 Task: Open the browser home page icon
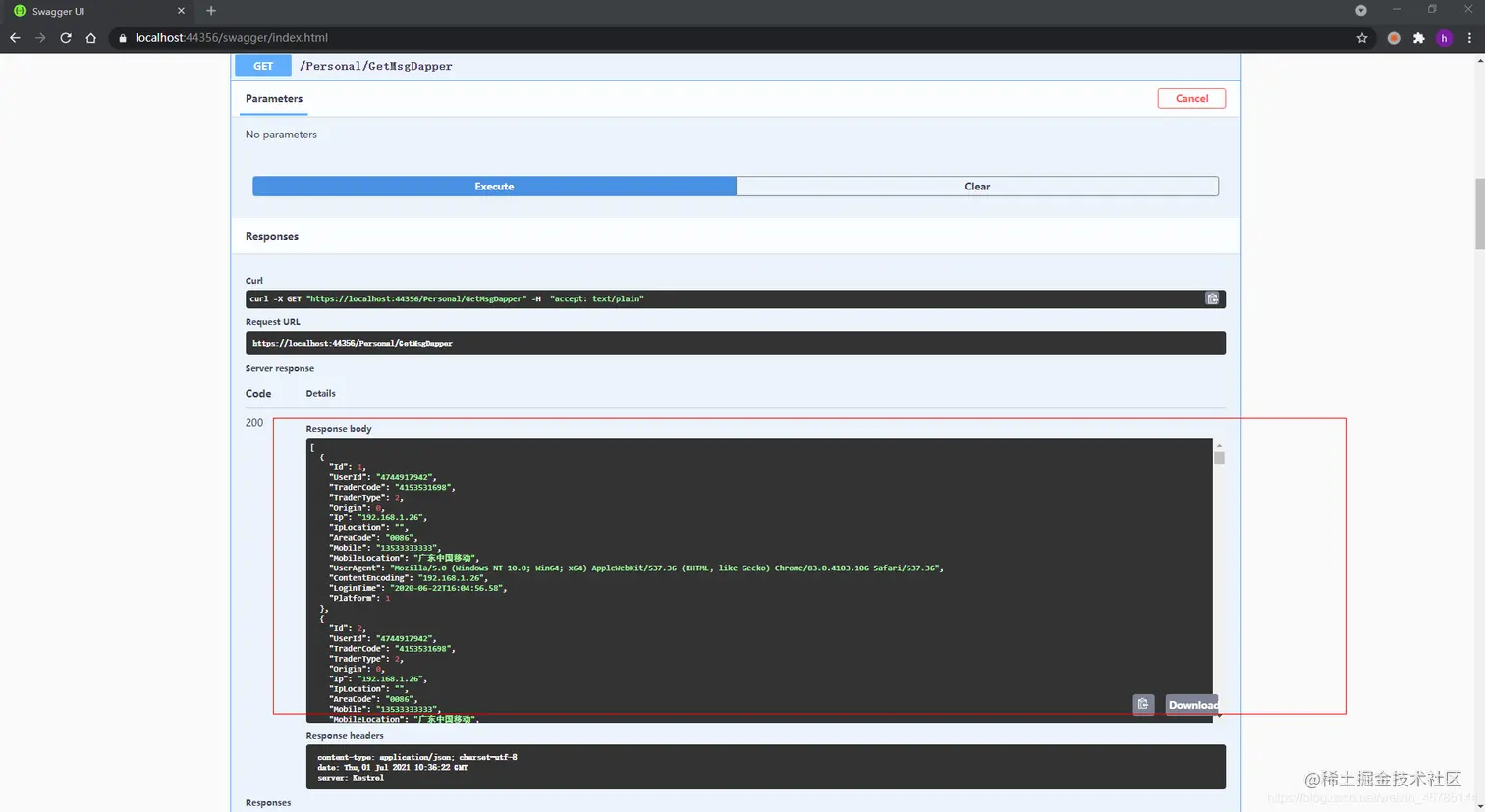91,38
